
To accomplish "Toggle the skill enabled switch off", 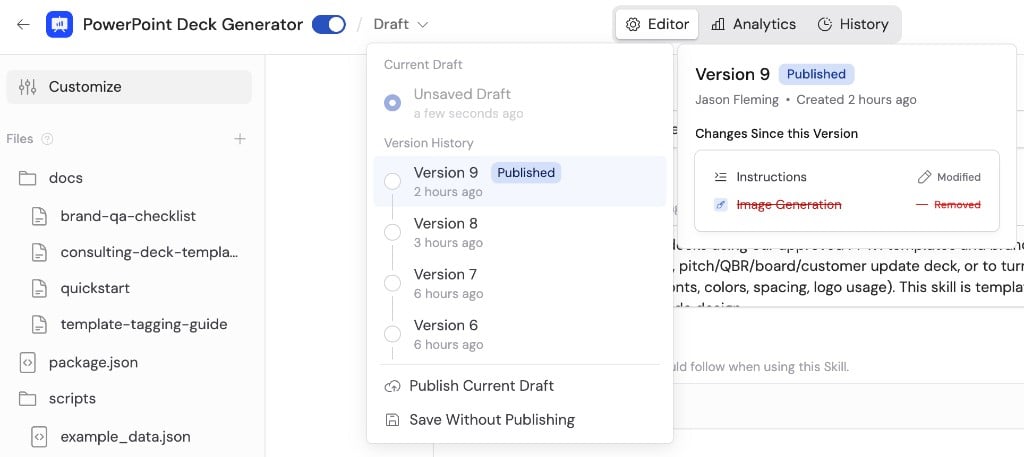I will click(328, 25).
